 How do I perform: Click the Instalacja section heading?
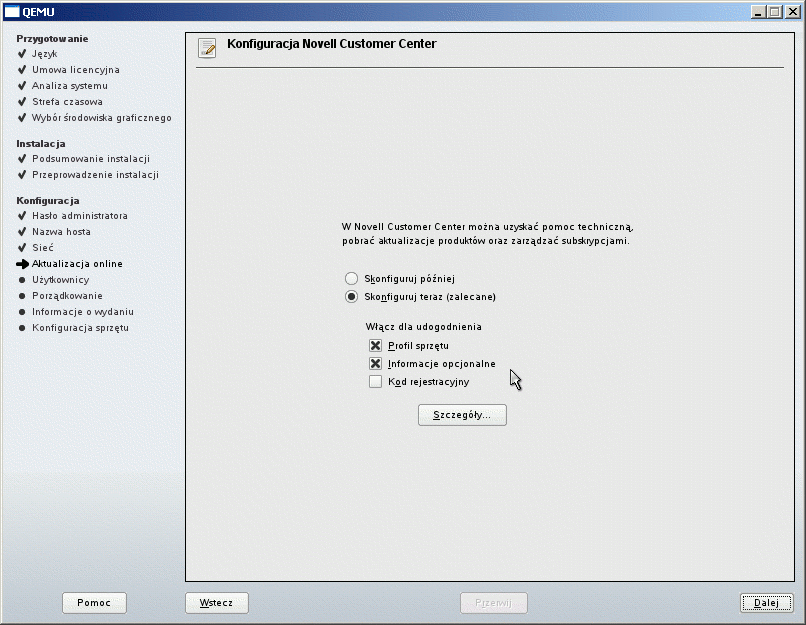pos(41,144)
